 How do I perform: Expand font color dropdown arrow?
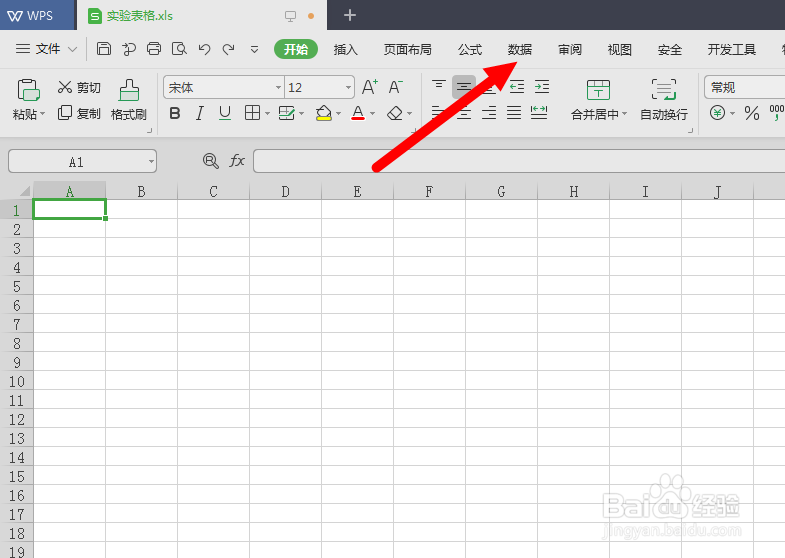[372, 114]
